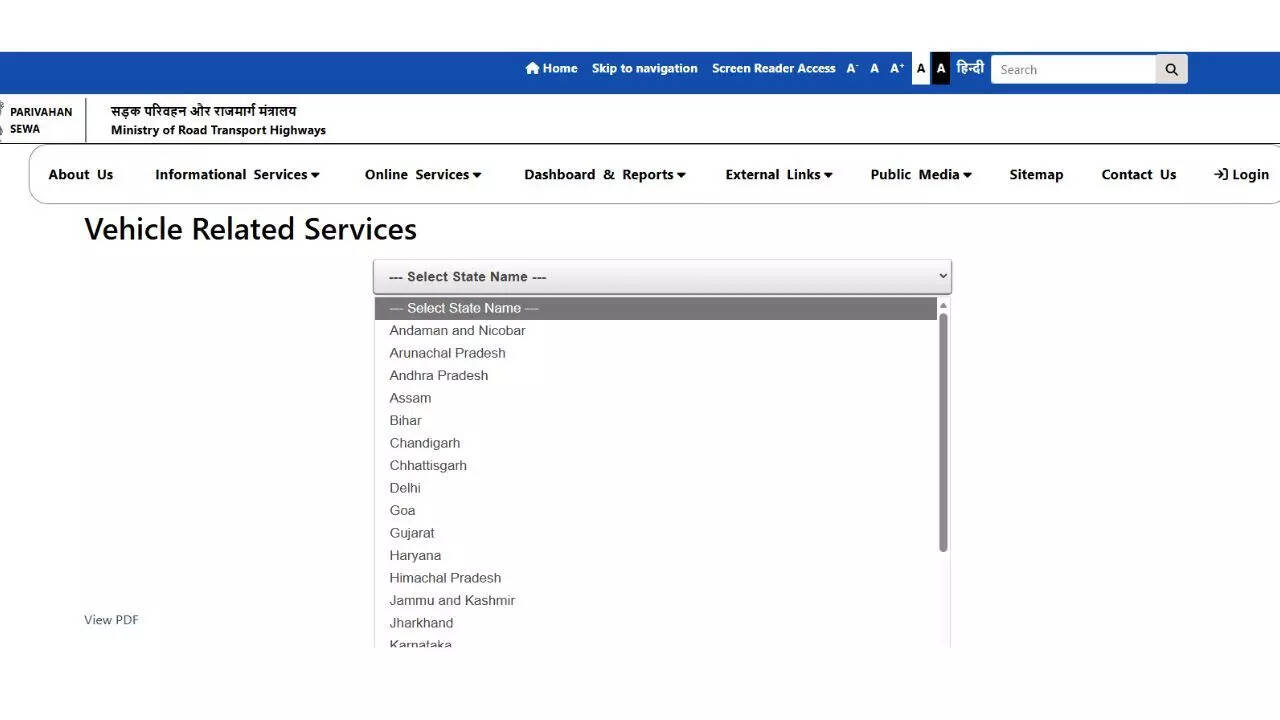Click the search magnifier icon button

(1171, 69)
